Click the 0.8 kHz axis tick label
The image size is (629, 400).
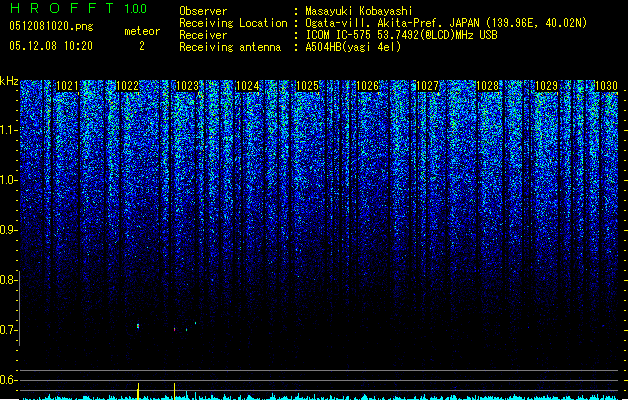[x=8, y=280]
